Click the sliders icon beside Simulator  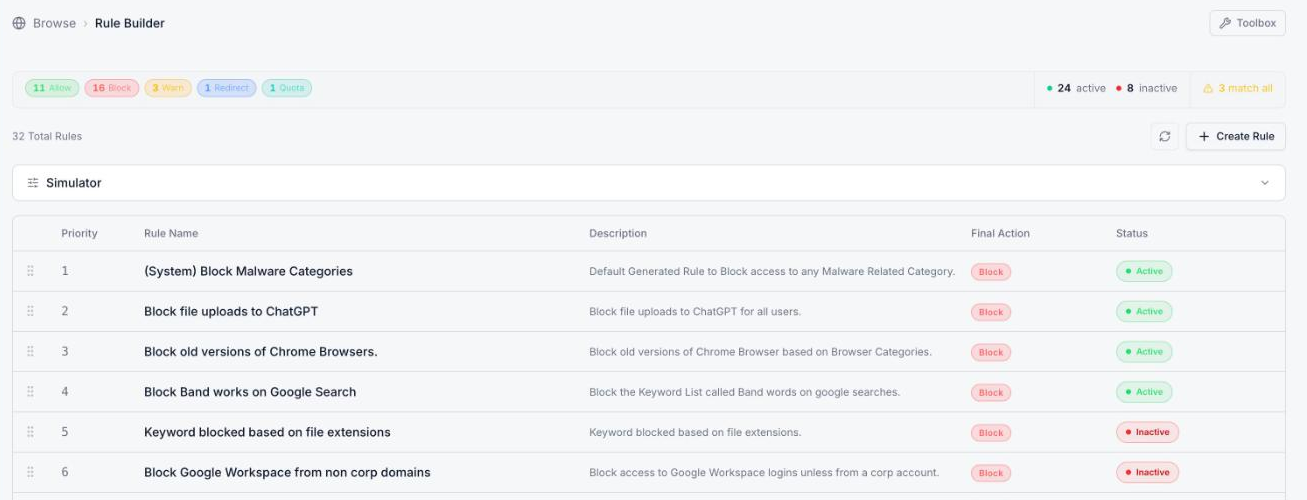coord(33,183)
